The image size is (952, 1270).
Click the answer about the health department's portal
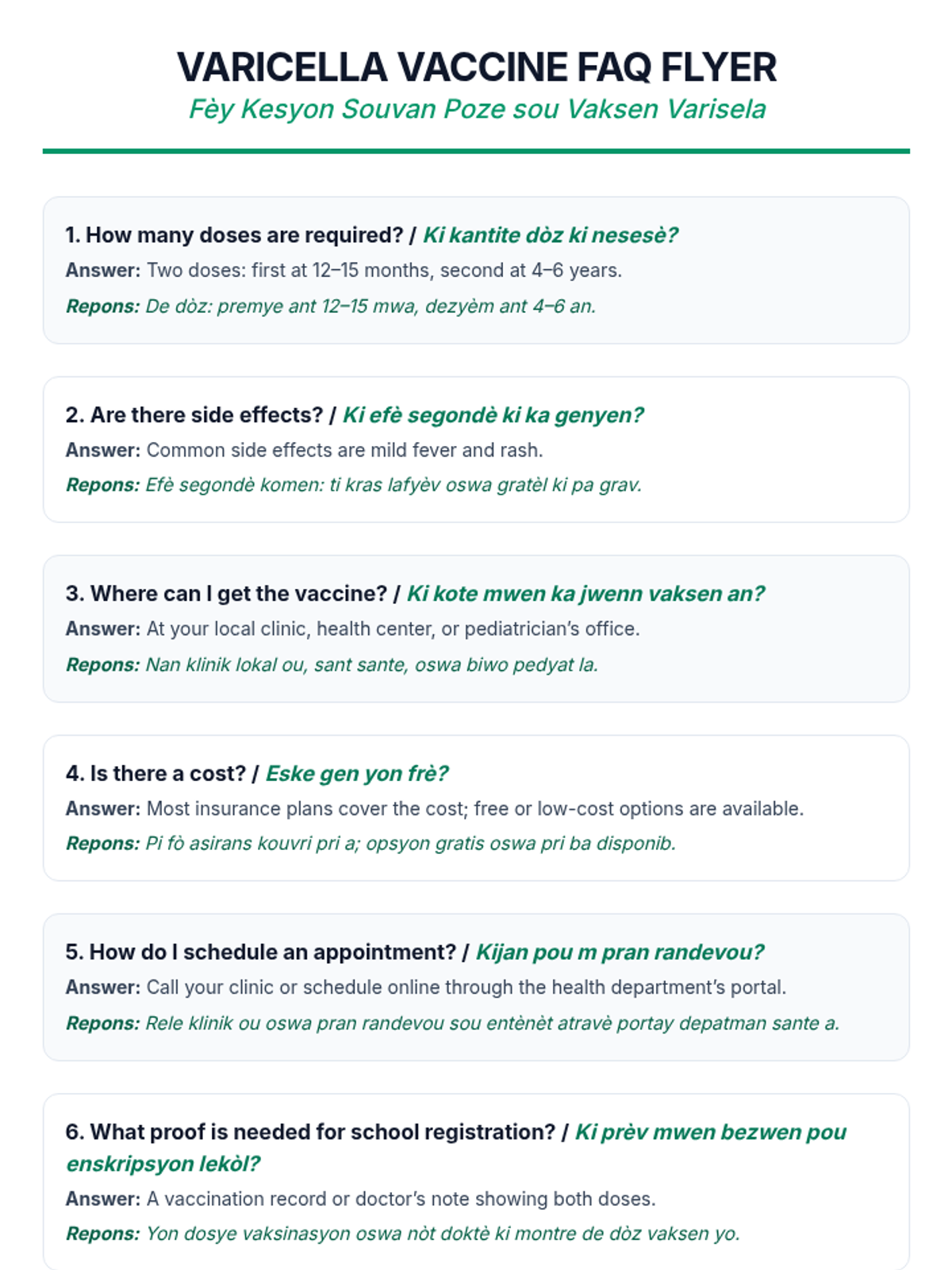[x=426, y=987]
